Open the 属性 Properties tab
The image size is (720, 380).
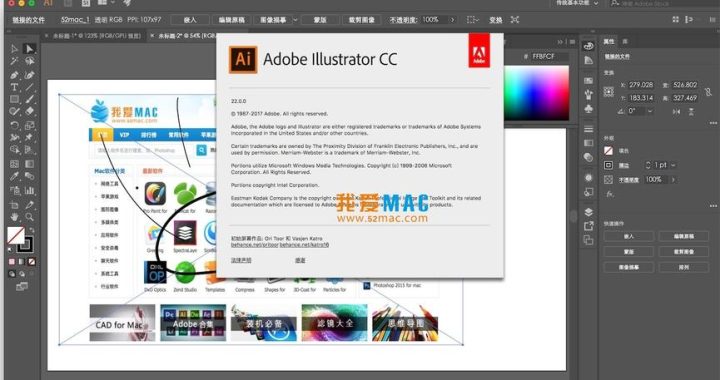pyautogui.click(x=609, y=41)
